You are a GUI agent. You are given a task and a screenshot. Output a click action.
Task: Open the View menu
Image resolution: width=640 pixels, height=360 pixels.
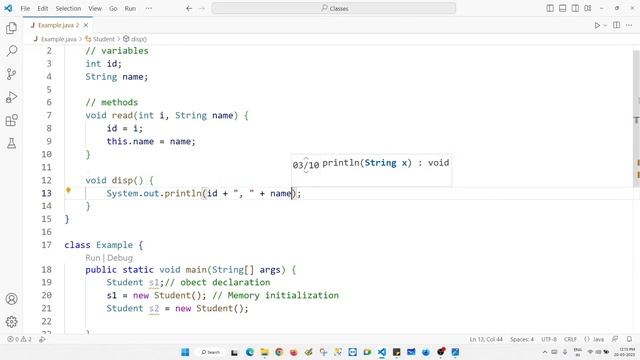pos(95,8)
